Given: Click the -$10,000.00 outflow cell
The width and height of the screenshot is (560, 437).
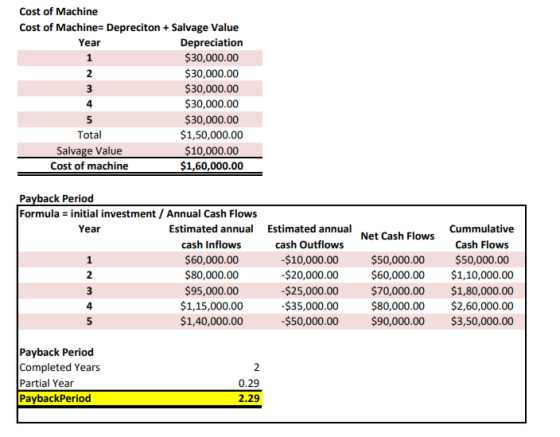Looking at the screenshot, I should point(310,260).
